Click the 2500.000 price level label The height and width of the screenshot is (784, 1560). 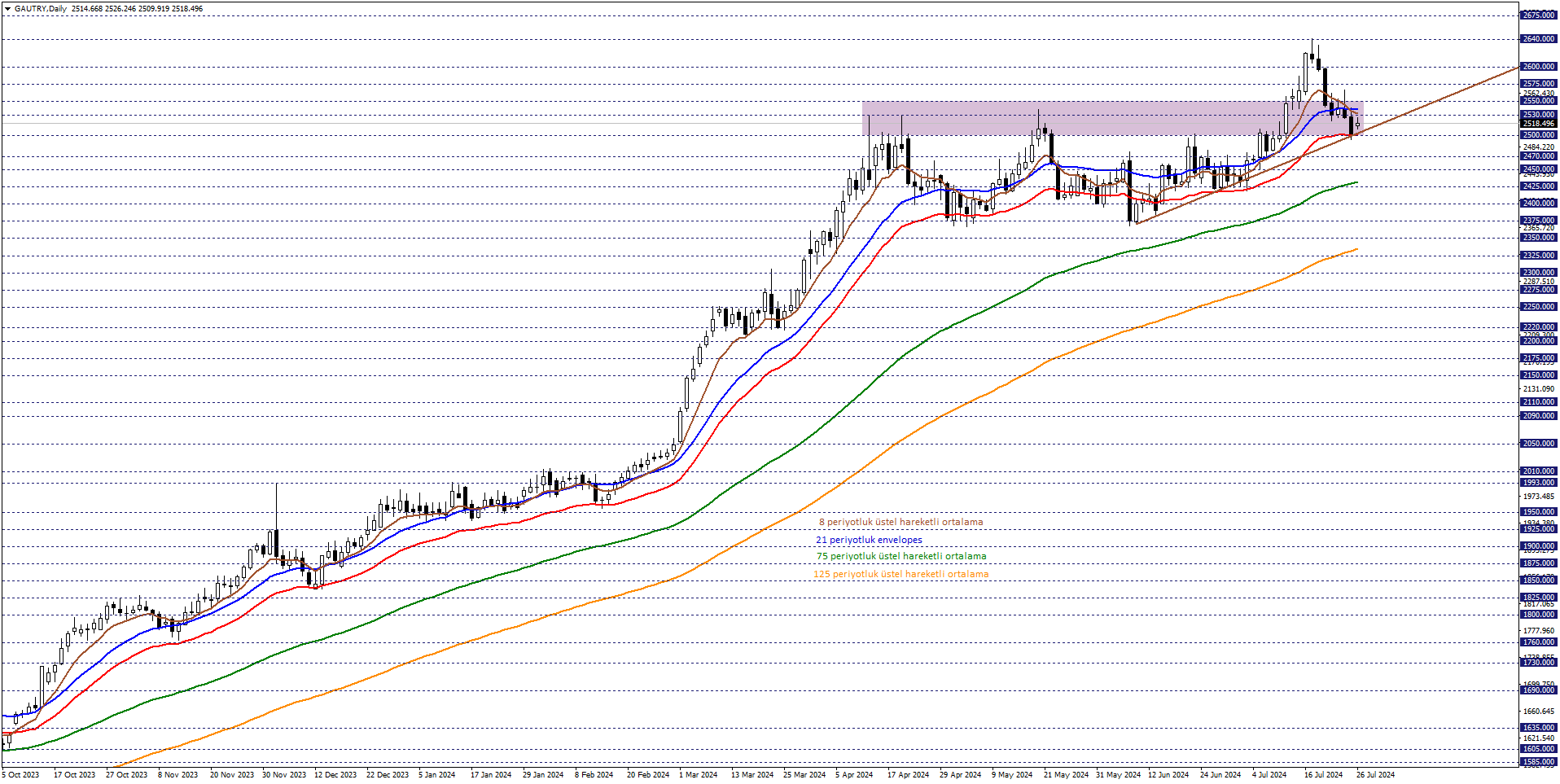pyautogui.click(x=1538, y=135)
